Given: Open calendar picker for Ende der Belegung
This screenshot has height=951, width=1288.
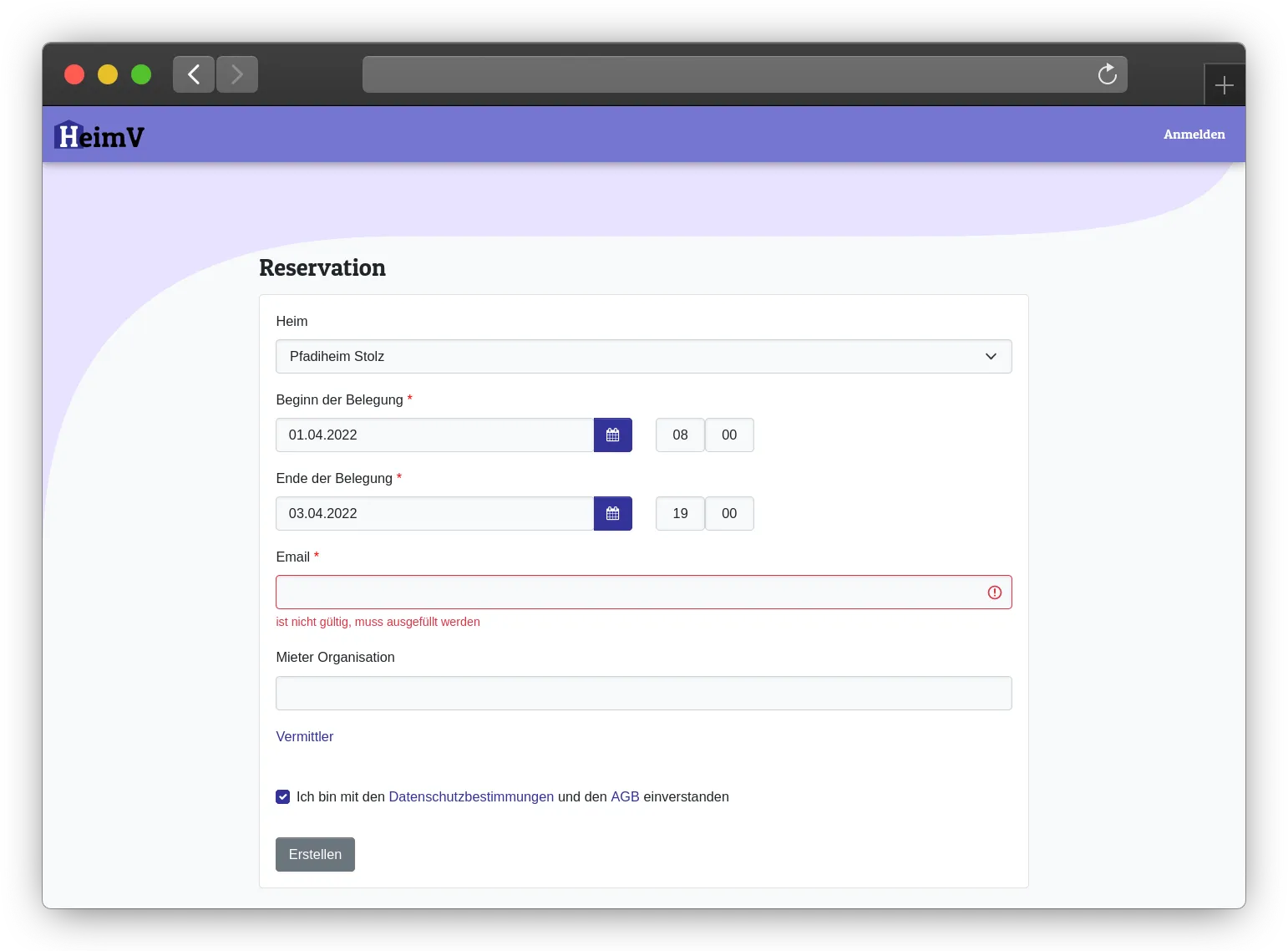Looking at the screenshot, I should [x=612, y=514].
